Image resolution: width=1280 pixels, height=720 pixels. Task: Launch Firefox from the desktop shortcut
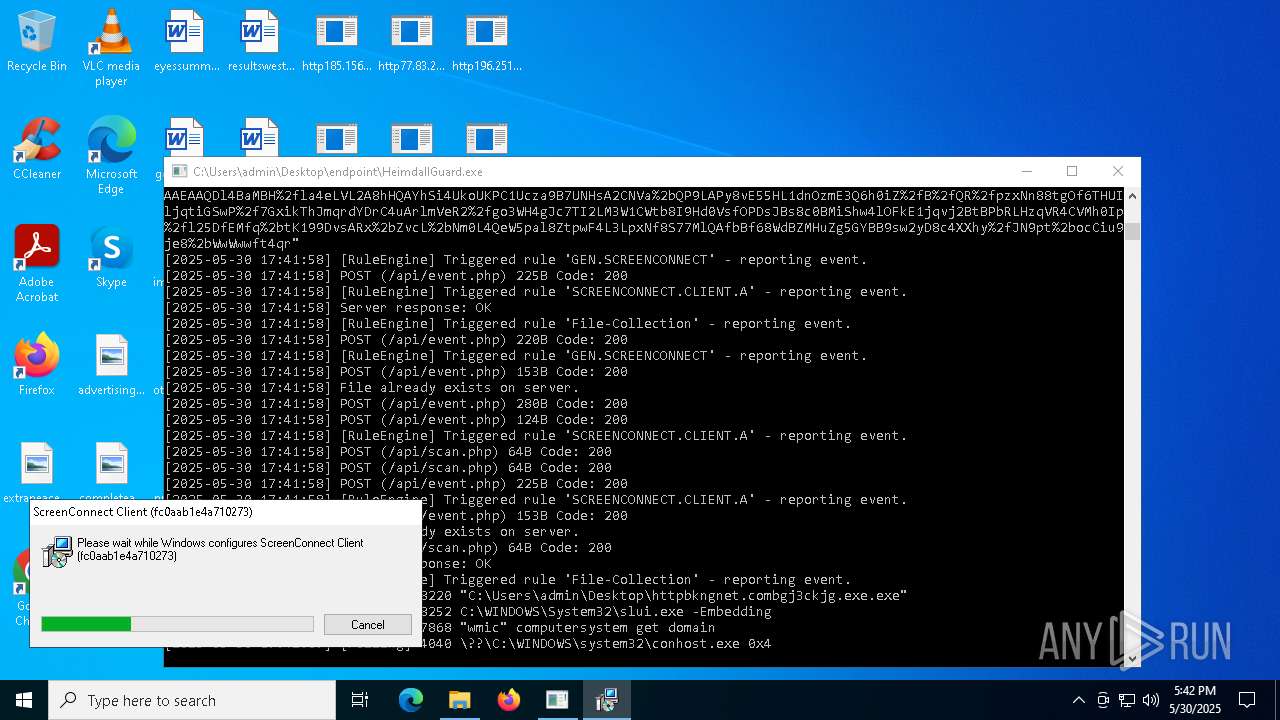coord(37,366)
